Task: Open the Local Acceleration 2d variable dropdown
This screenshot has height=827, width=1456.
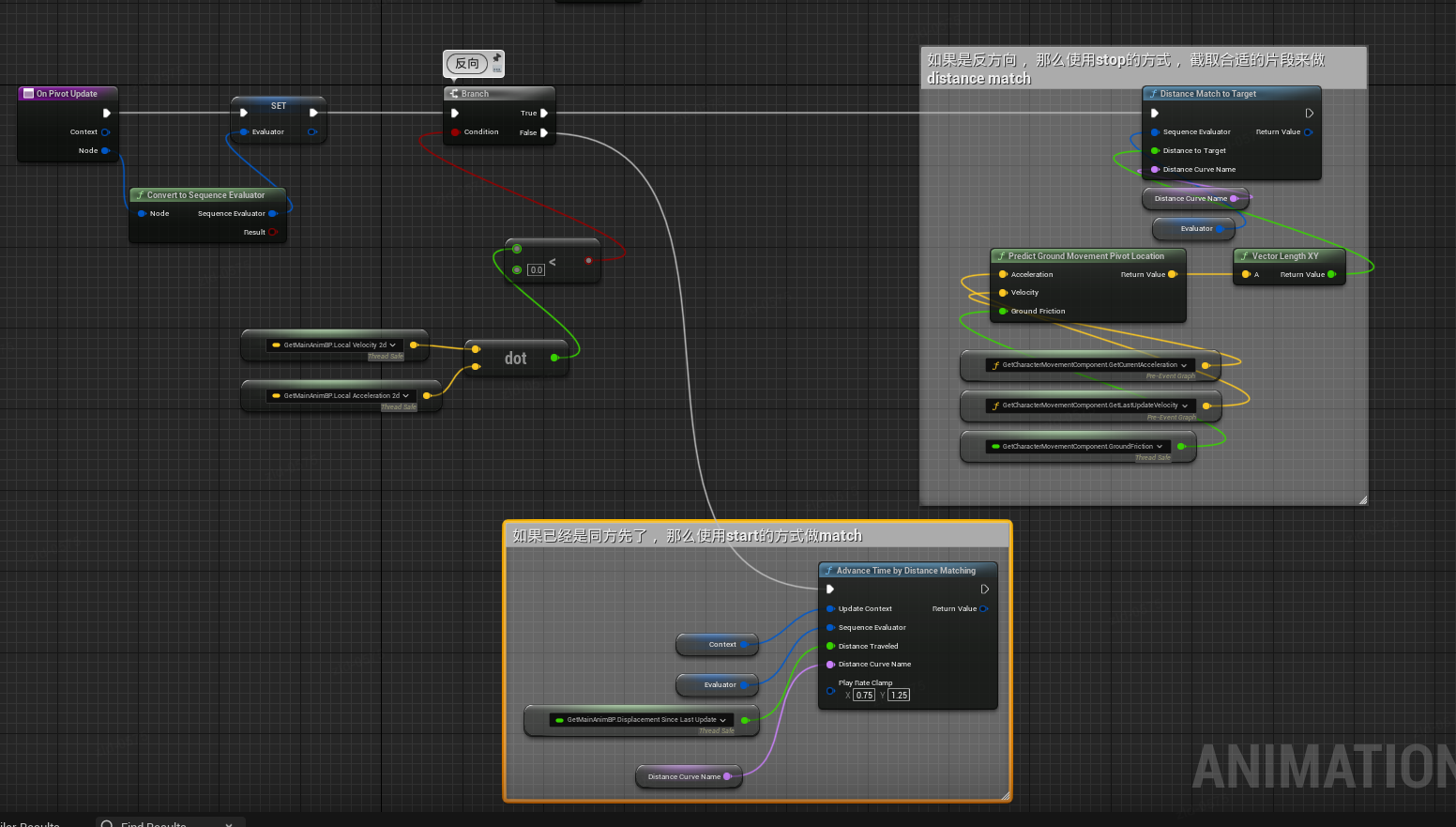Action: click(405, 396)
